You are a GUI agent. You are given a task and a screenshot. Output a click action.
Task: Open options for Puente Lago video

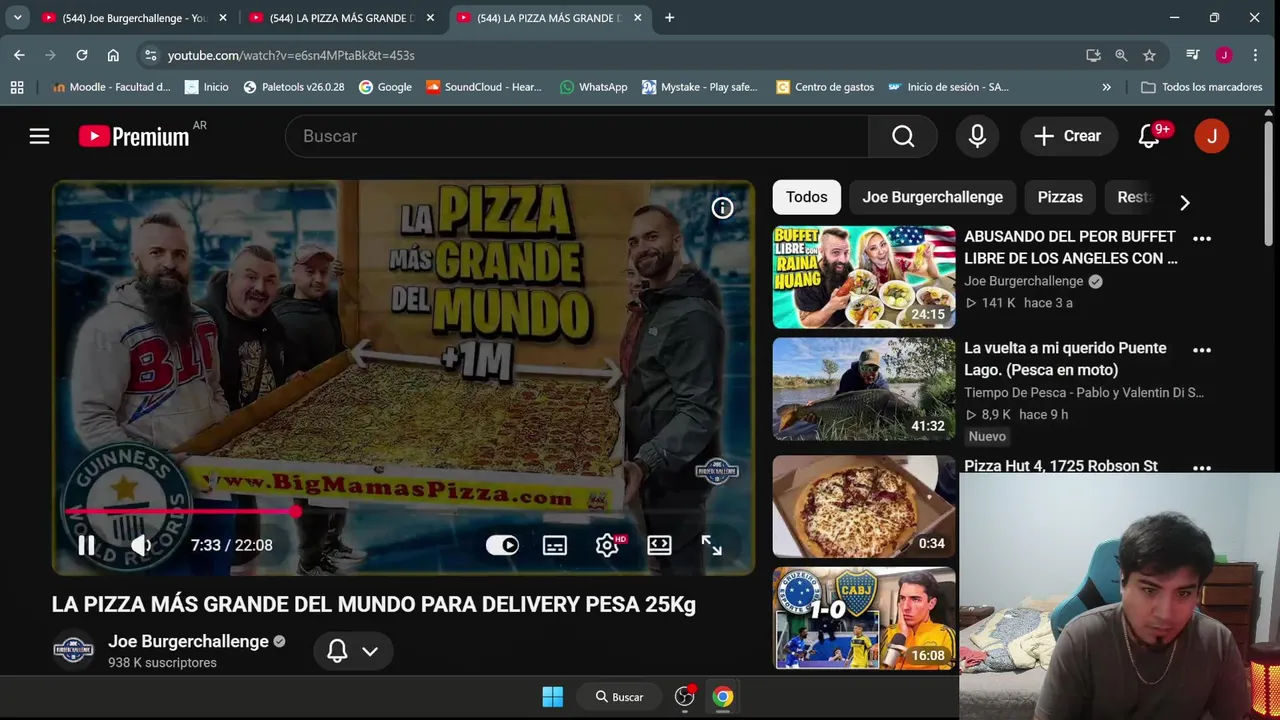[1202, 350]
